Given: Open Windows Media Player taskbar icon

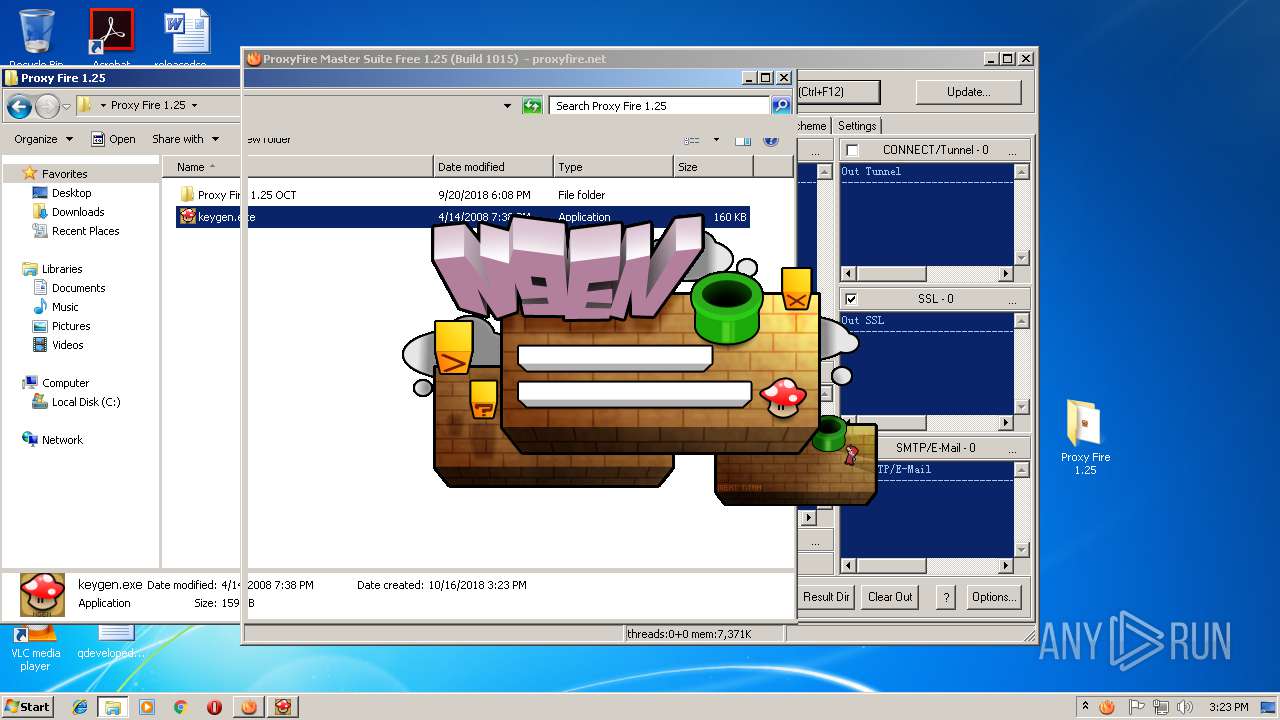Looking at the screenshot, I should coord(147,707).
